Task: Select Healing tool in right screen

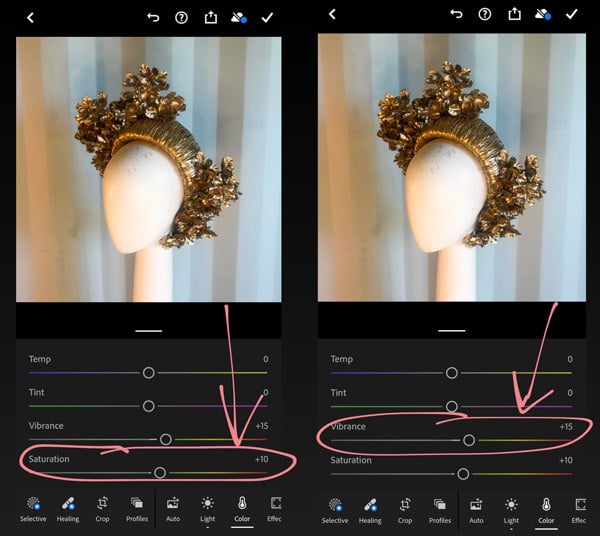Action: pos(370,511)
